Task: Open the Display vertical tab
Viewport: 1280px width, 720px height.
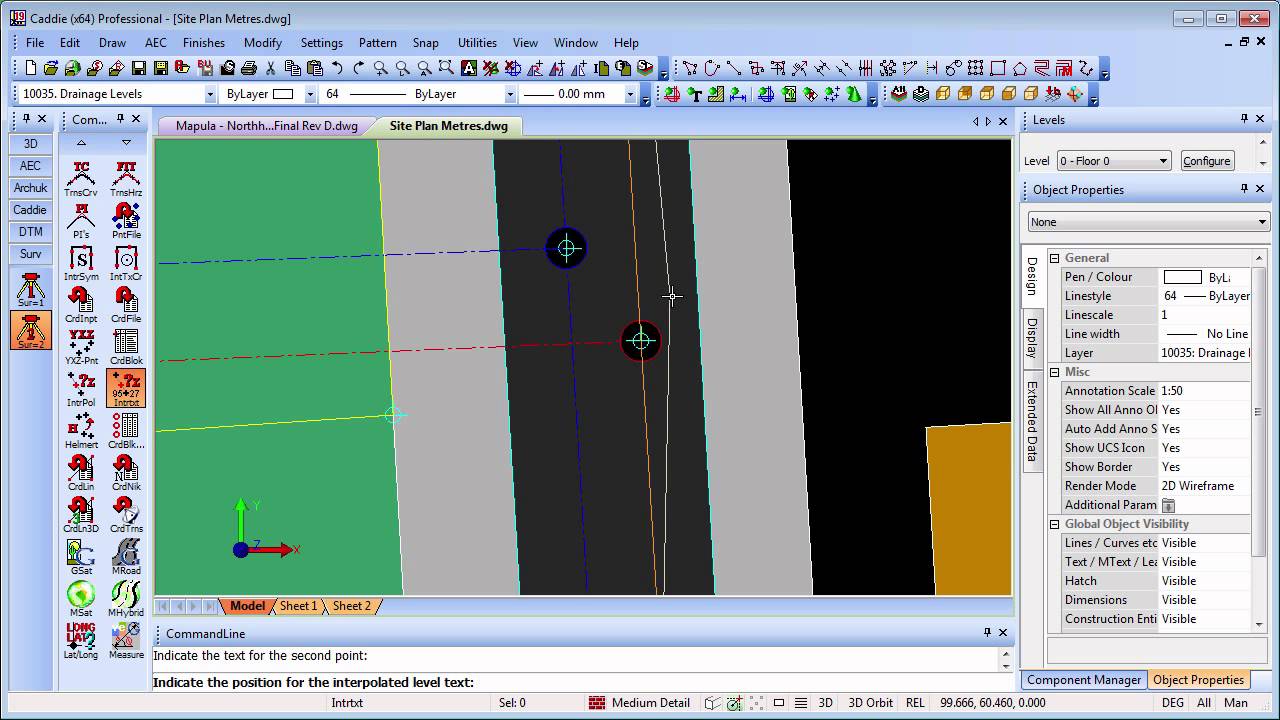Action: pos(1032,339)
